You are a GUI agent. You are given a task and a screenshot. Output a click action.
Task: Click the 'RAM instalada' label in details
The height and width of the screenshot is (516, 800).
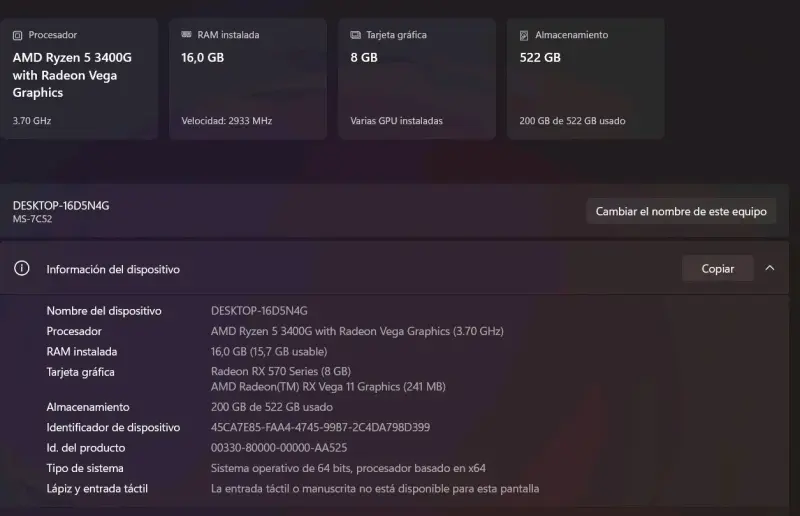82,352
